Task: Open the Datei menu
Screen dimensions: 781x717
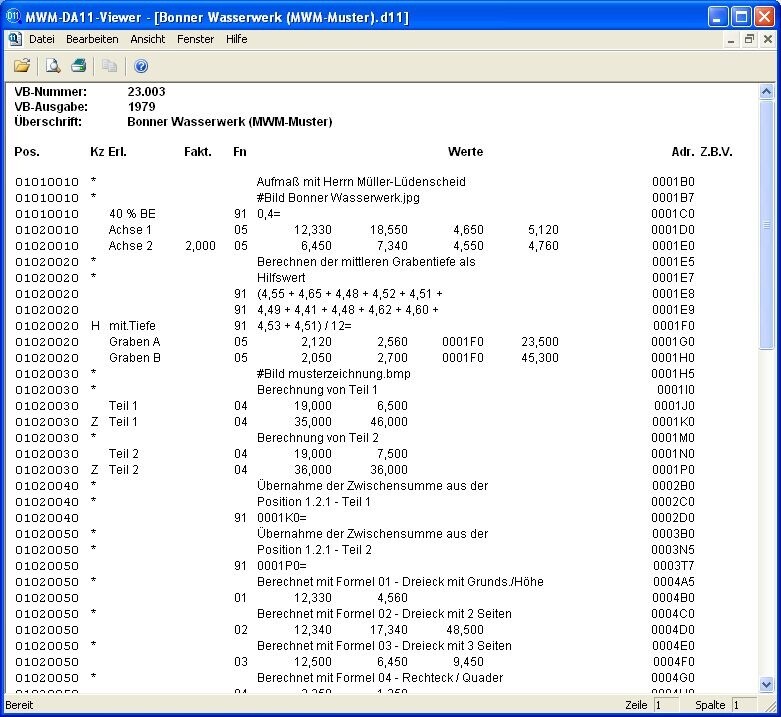Action: point(42,39)
